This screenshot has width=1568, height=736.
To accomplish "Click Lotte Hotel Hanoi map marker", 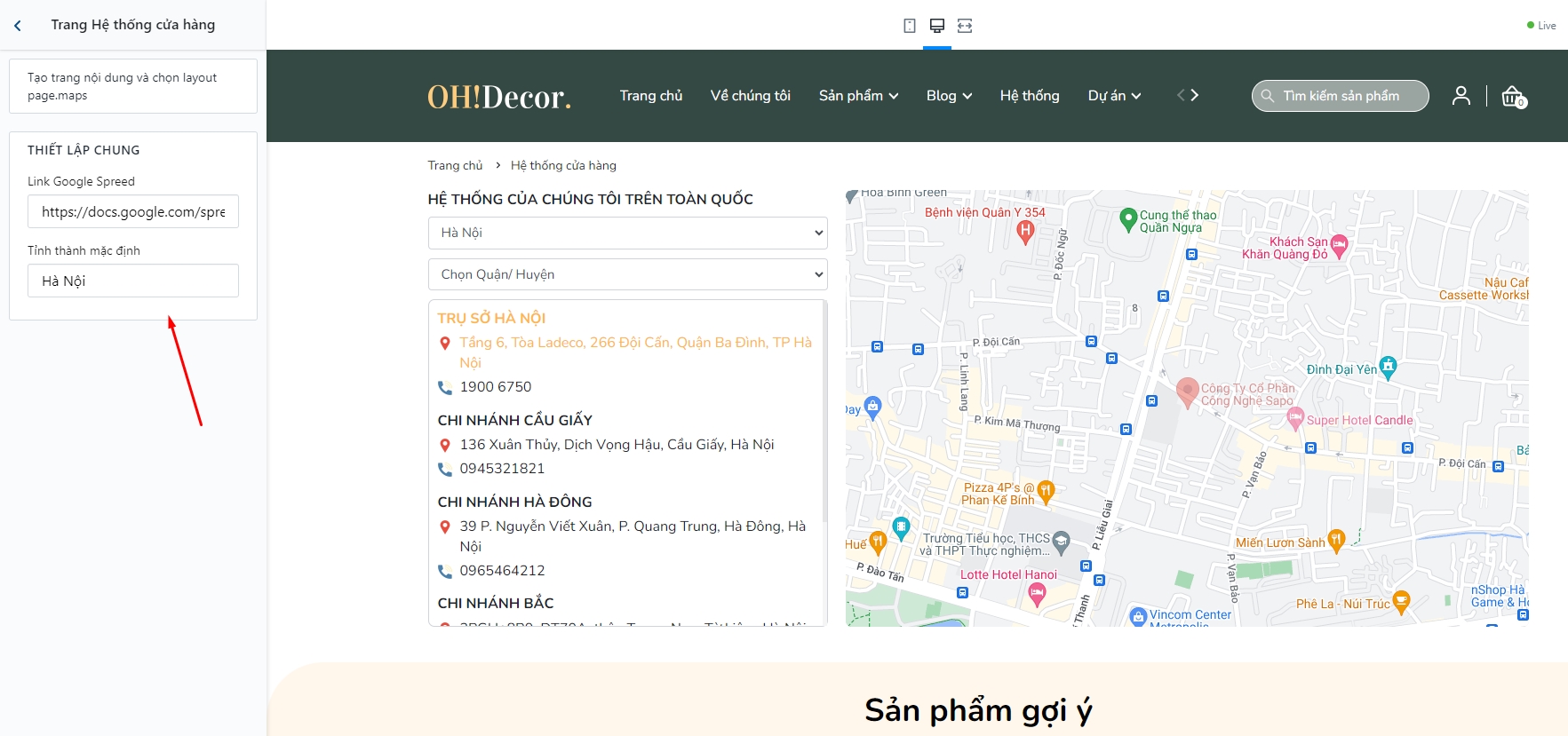I will [x=1037, y=596].
